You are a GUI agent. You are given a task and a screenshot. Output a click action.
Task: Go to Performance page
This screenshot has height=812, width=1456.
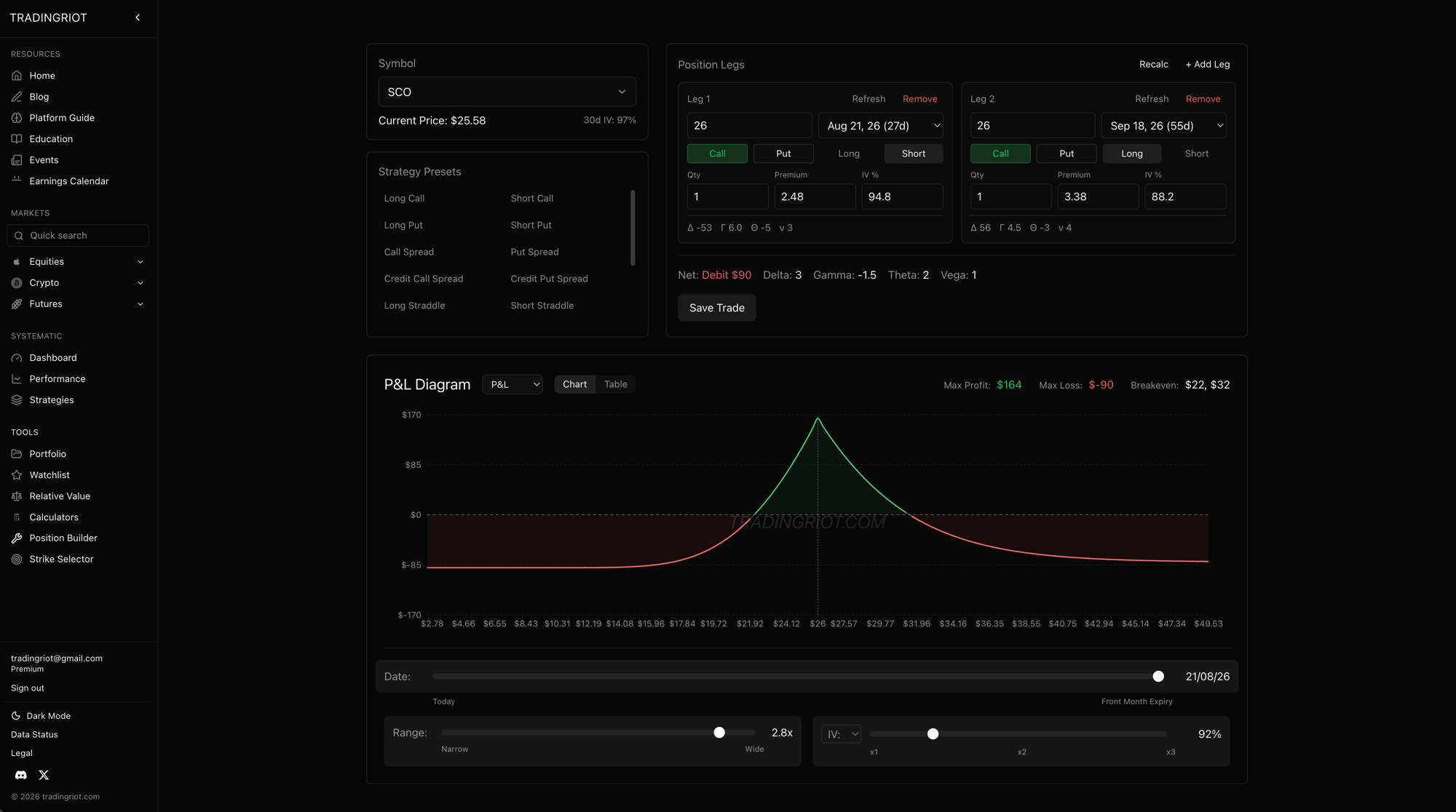(58, 379)
